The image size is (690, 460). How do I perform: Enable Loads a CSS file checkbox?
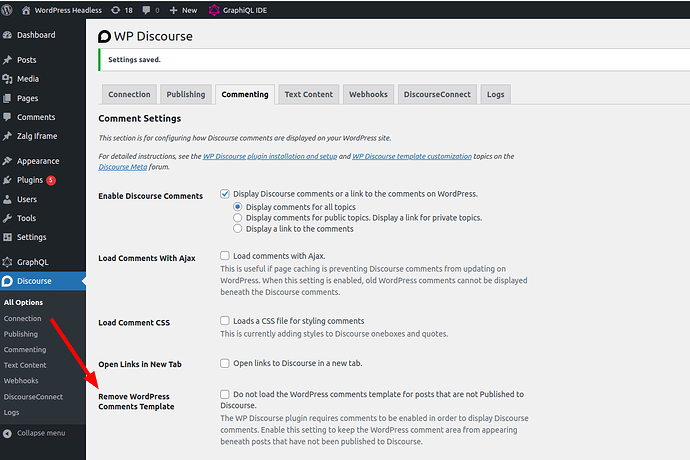(225, 320)
